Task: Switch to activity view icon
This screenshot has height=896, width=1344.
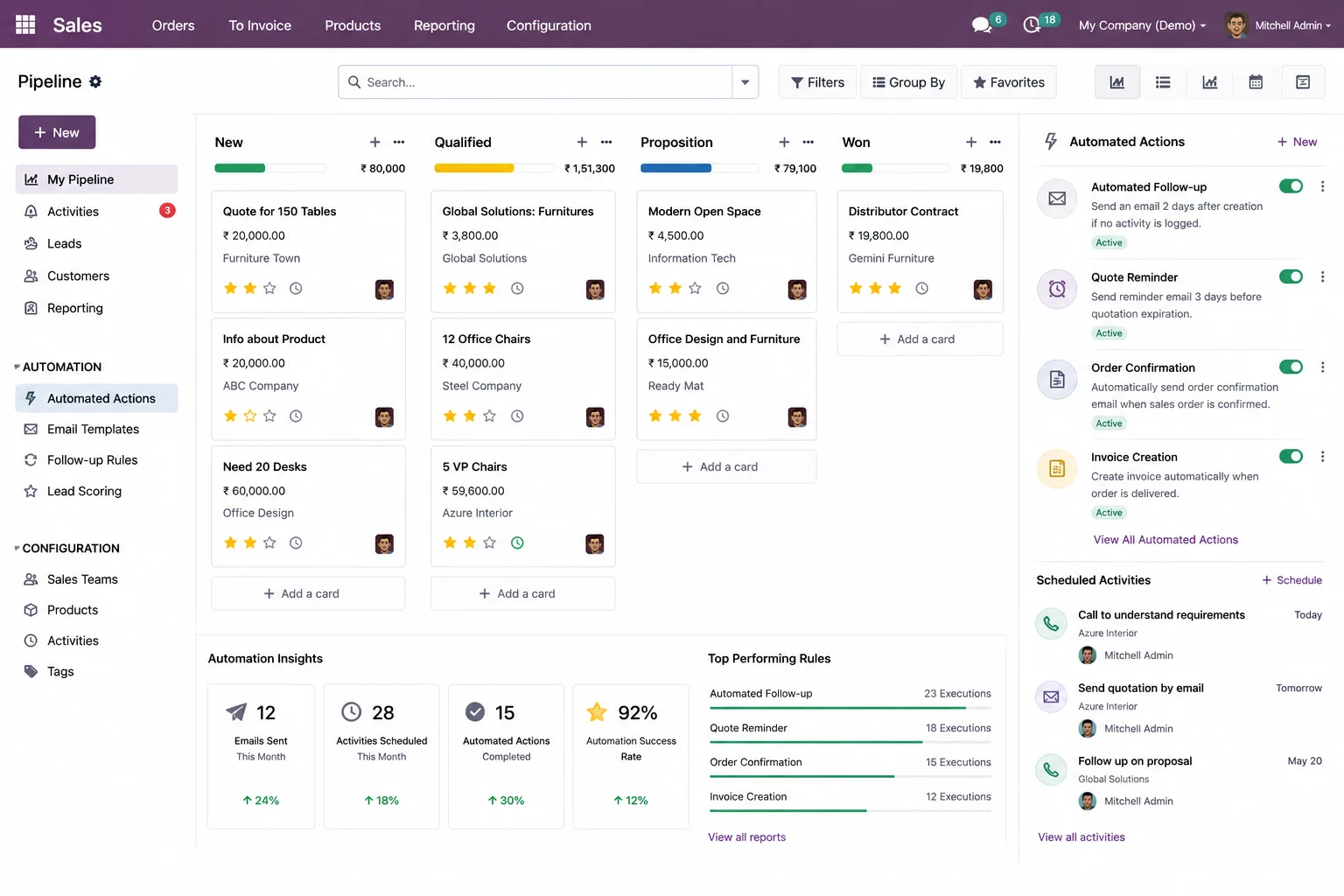Action: click(x=1303, y=82)
